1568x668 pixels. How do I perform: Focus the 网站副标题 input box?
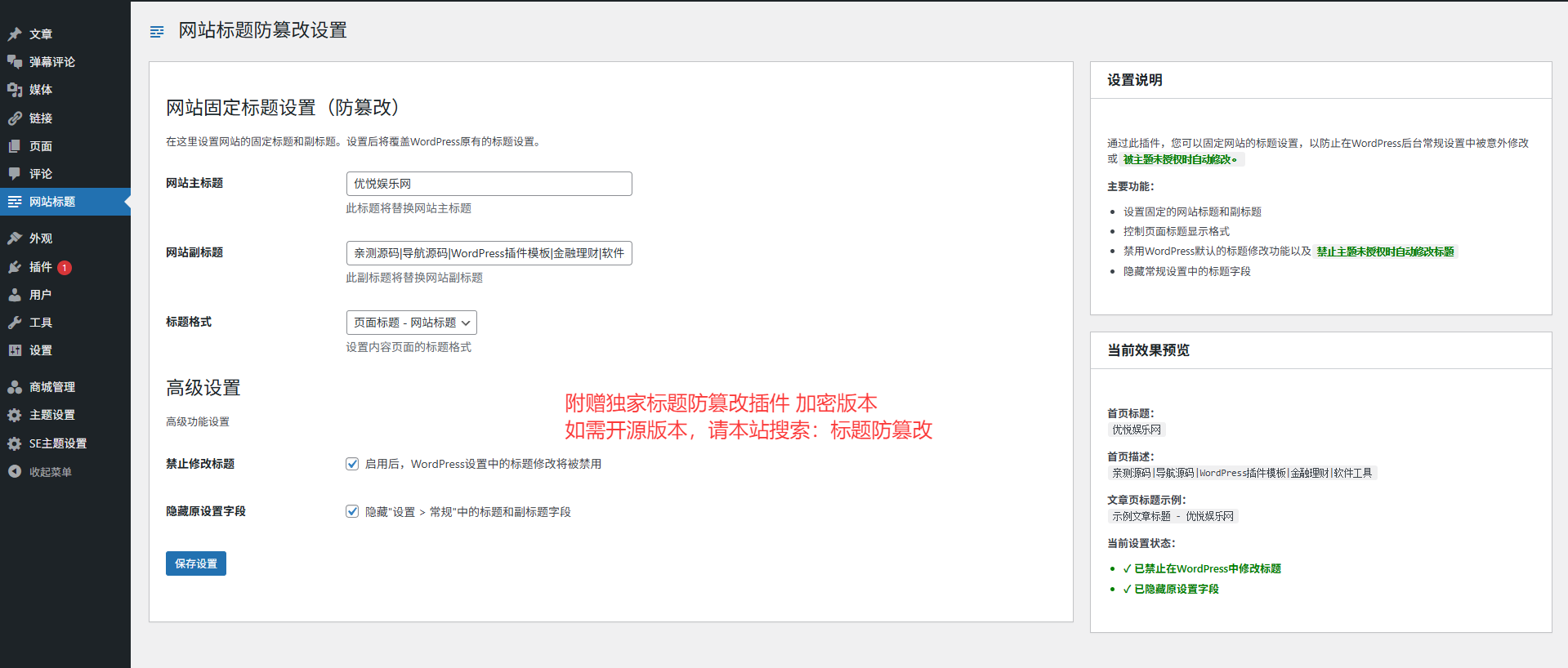(x=489, y=253)
